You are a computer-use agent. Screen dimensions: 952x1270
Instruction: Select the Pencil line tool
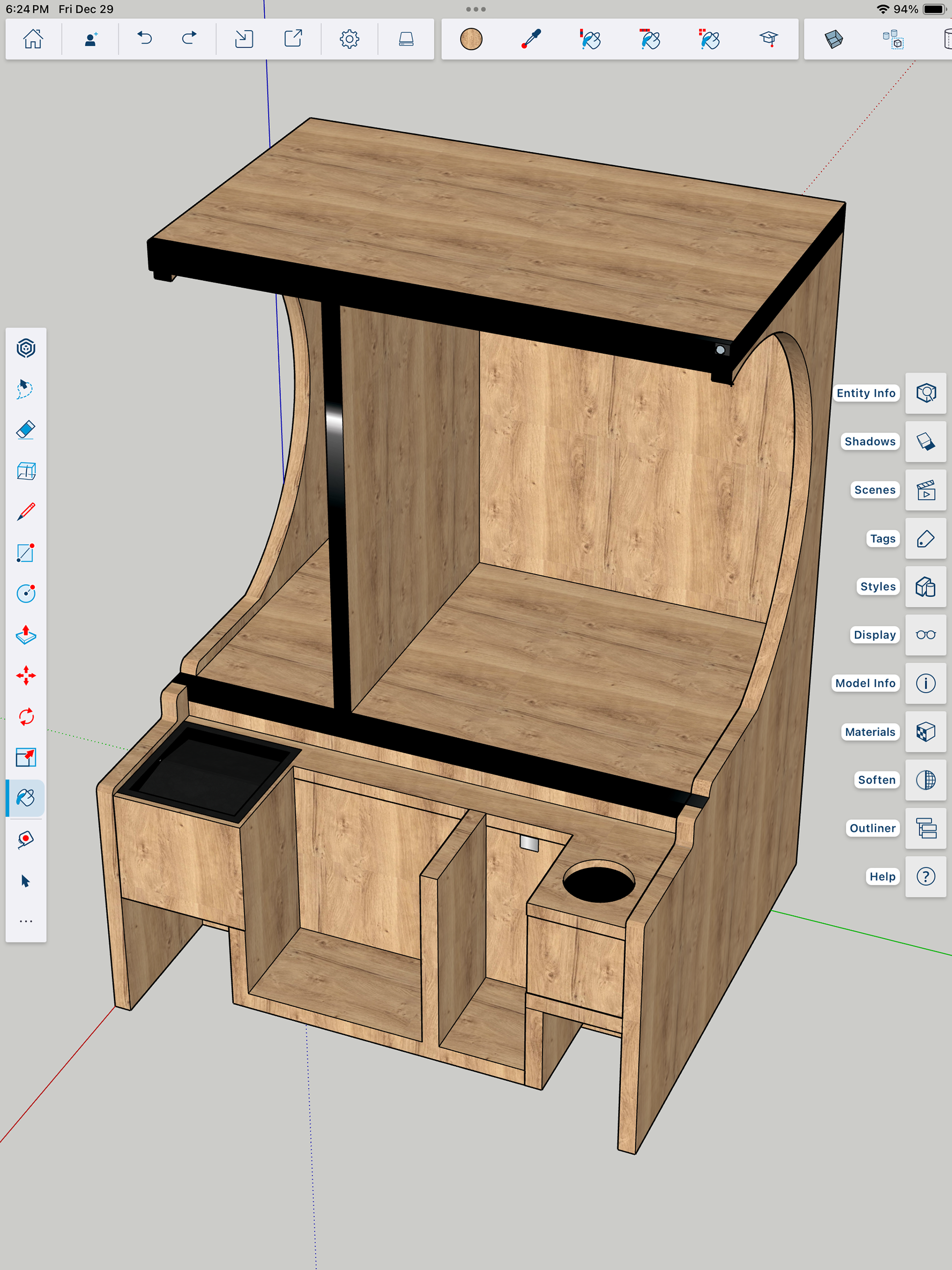tap(26, 512)
